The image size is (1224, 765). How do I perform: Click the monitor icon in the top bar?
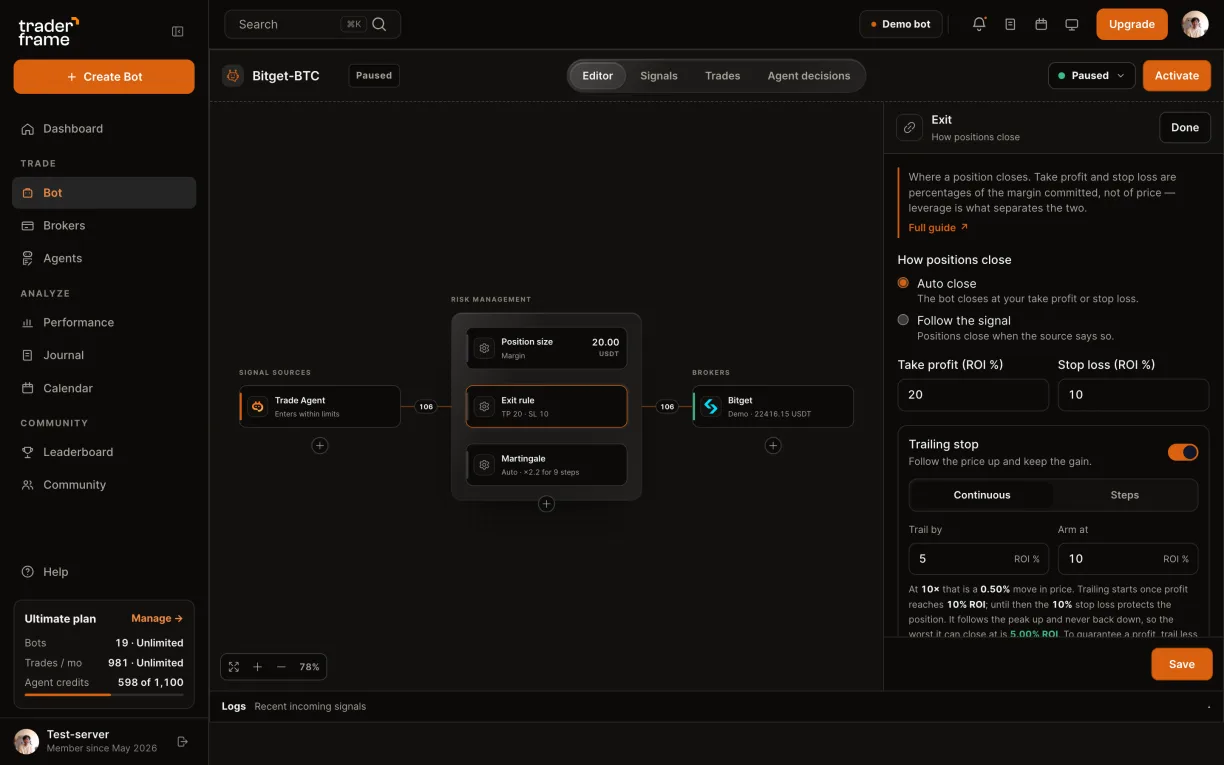coord(1072,24)
